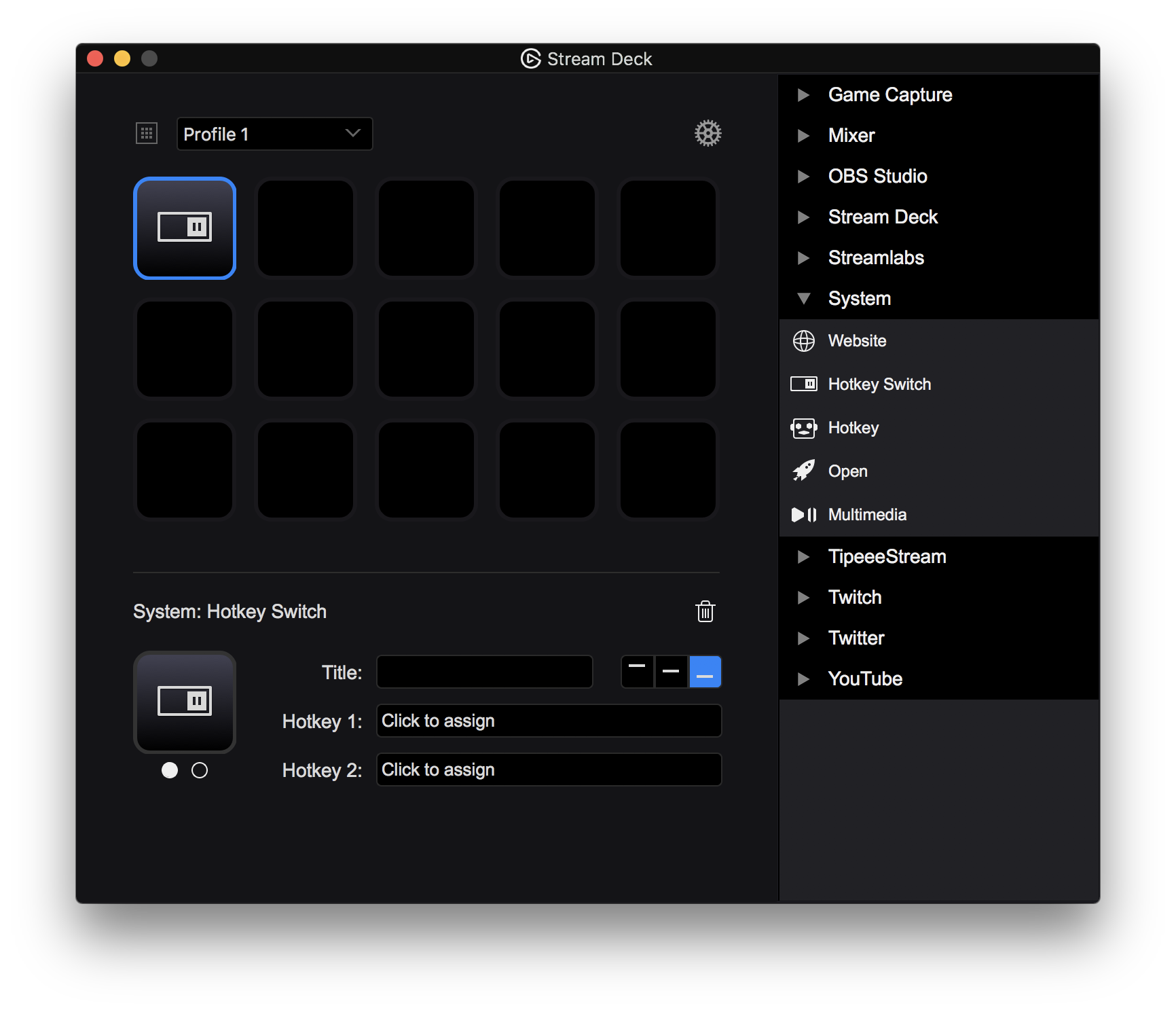1176x1012 pixels.
Task: Open preferences with the gear icon
Action: point(708,133)
